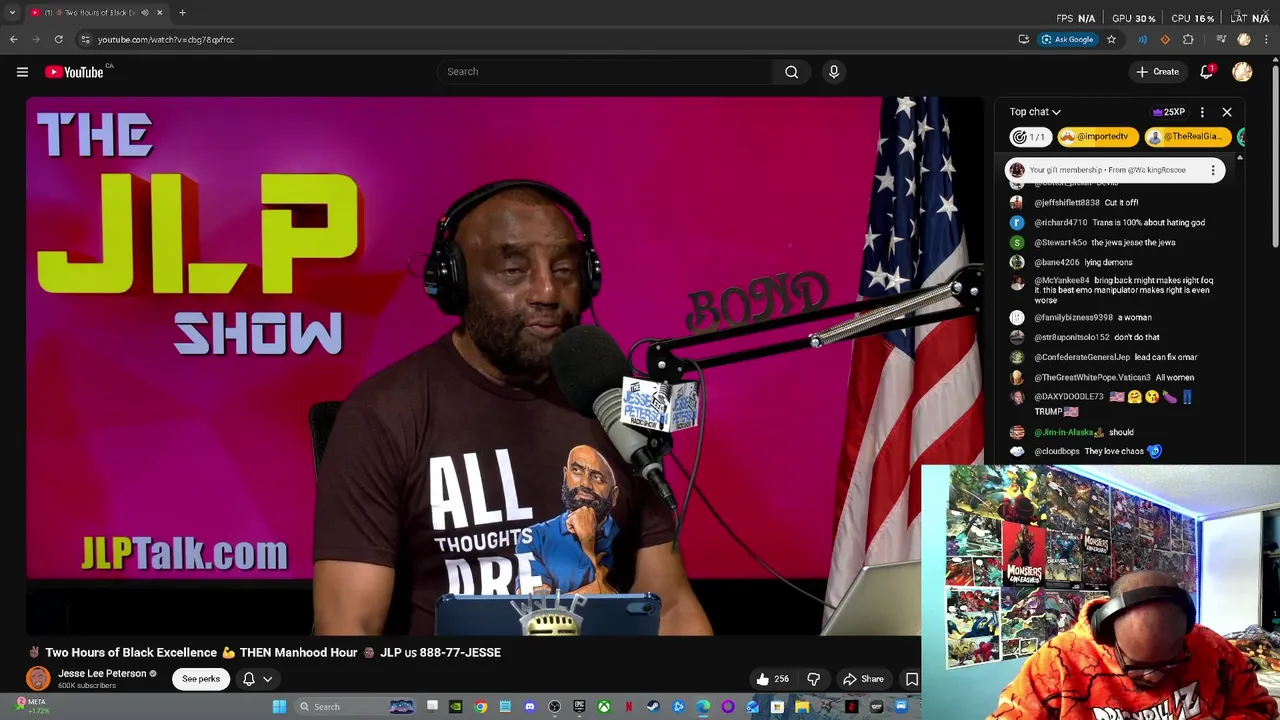Open the orange diamond extension icon

tap(1165, 39)
